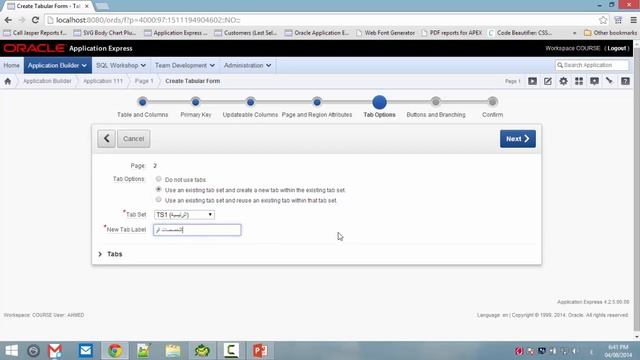Click the New Tab Label input field

tap(197, 230)
